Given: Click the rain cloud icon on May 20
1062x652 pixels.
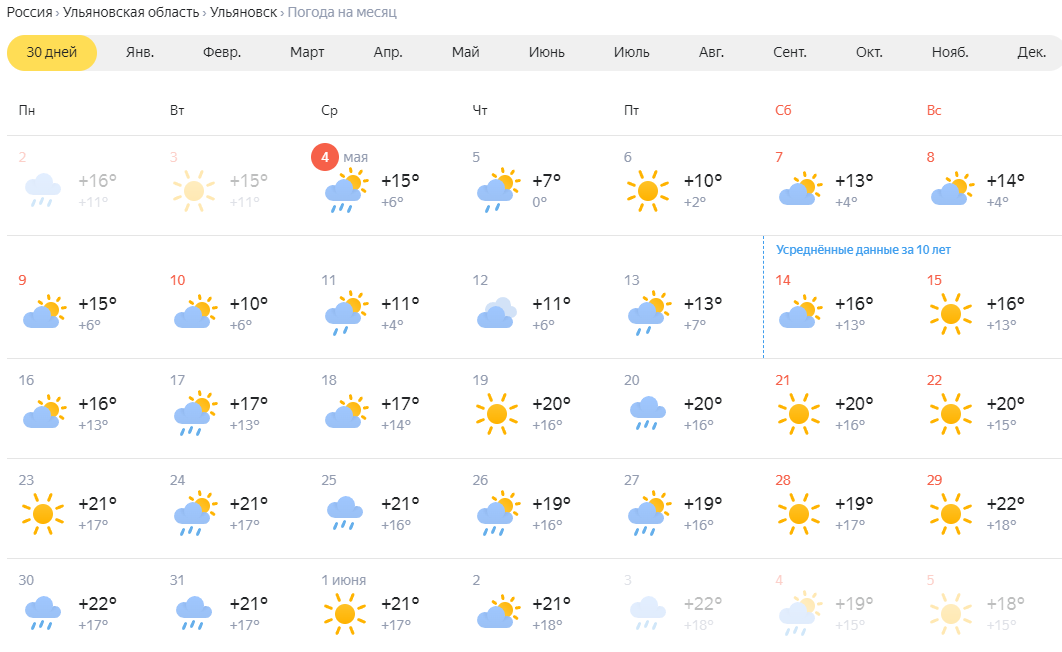Looking at the screenshot, I should tap(647, 413).
